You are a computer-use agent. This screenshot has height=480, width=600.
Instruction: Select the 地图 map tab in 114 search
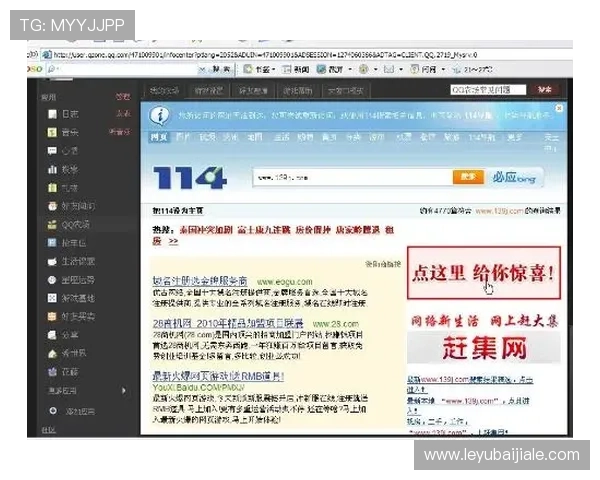tap(254, 137)
